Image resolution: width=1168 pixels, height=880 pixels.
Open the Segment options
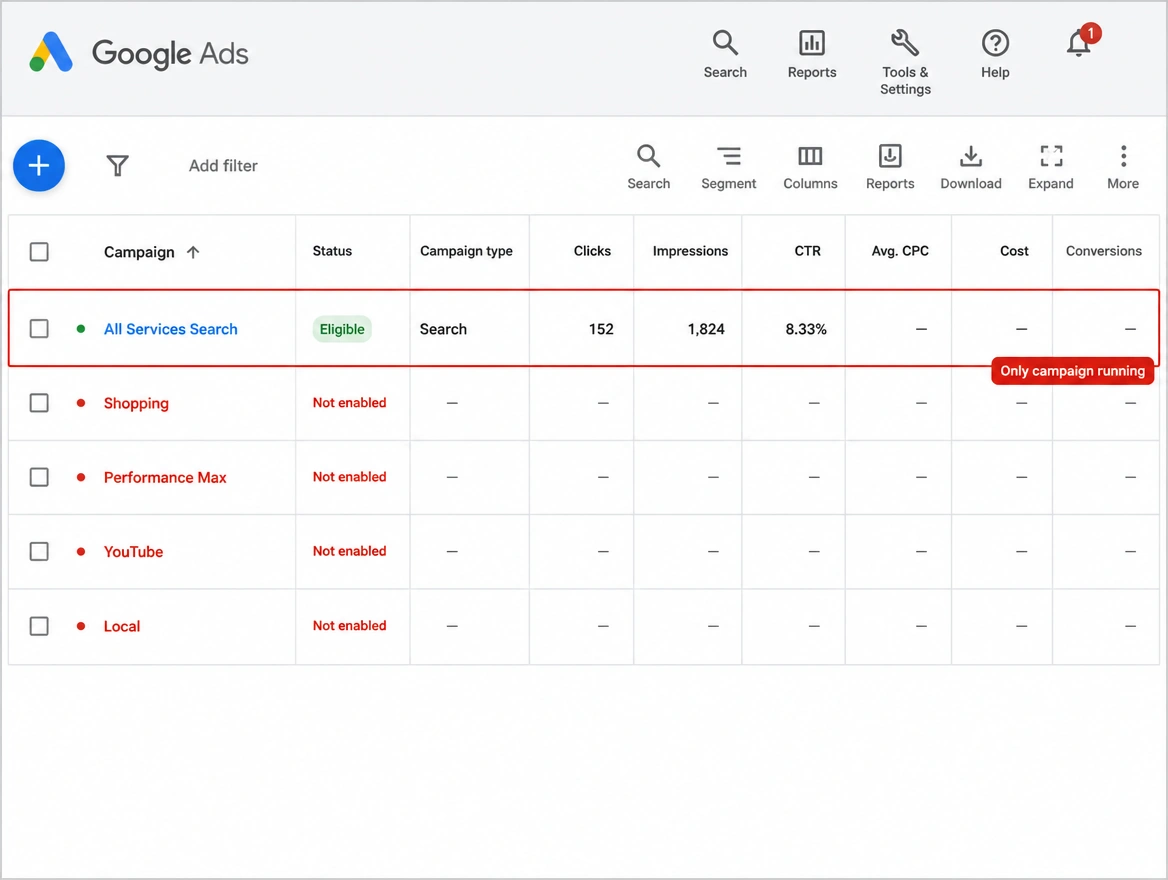tap(728, 167)
